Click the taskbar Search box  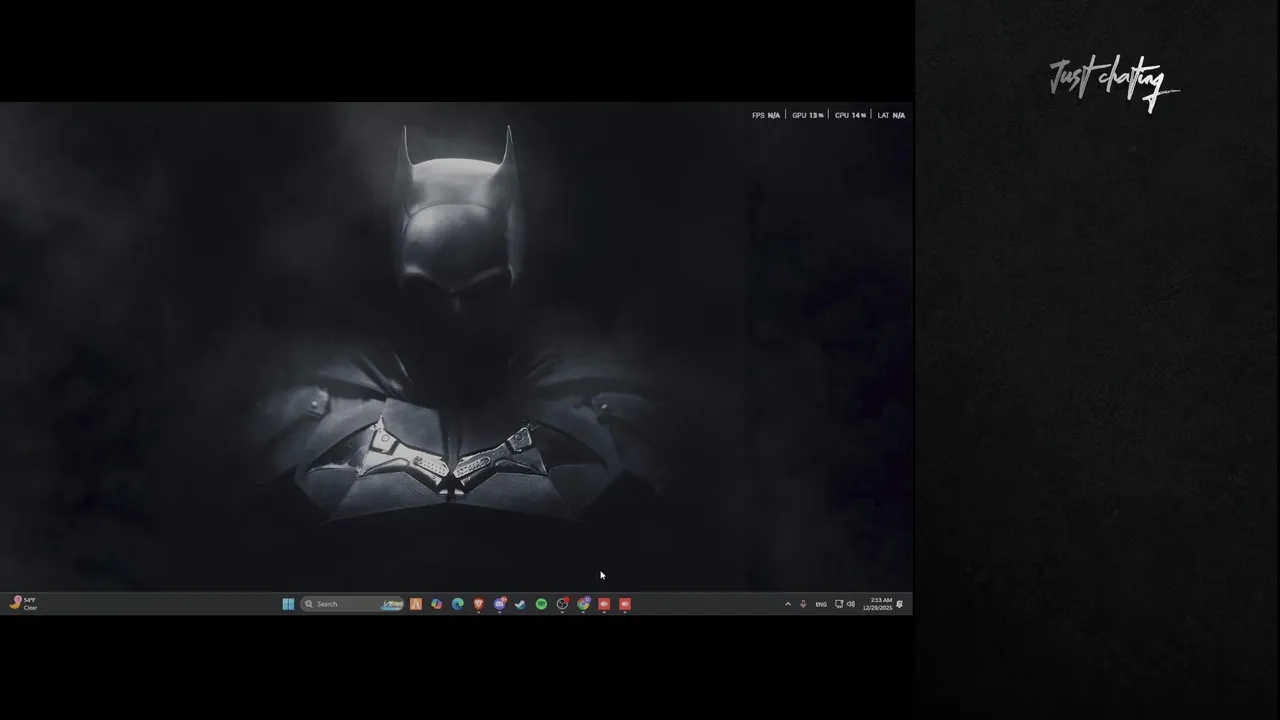353,604
